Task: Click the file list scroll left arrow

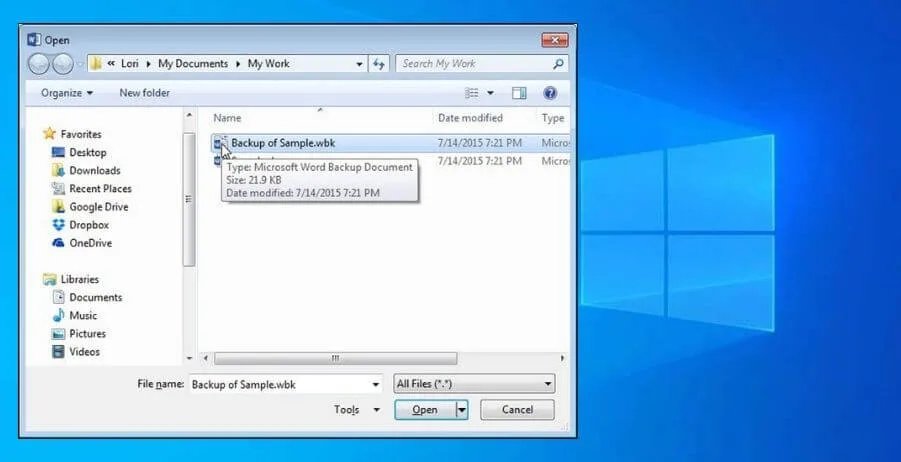Action: pyautogui.click(x=206, y=358)
